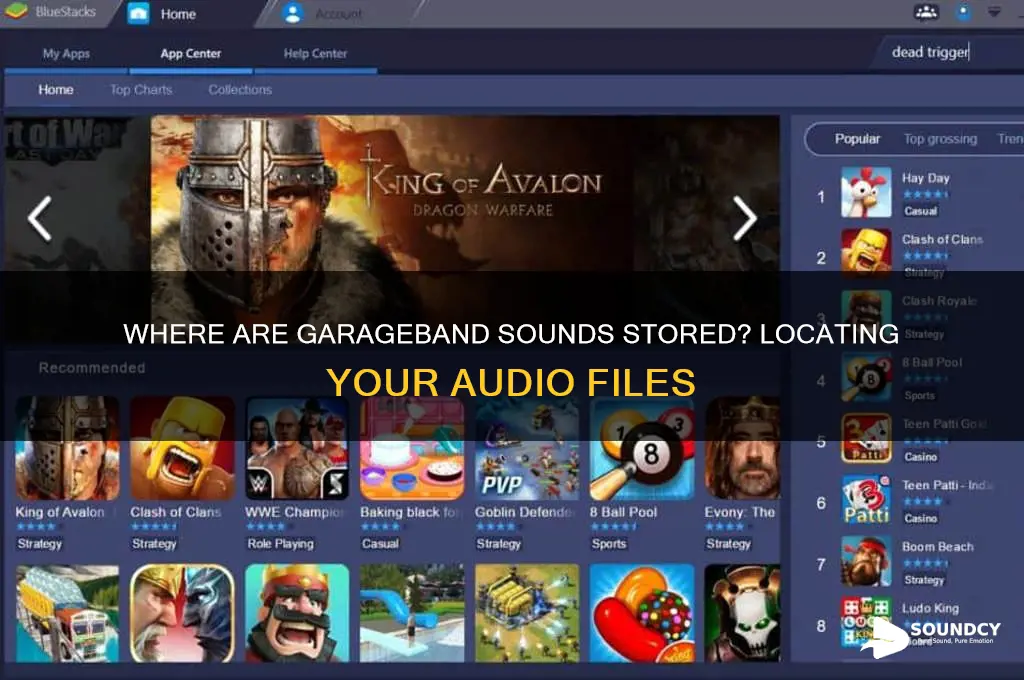Switch to the My Apps tab

[x=66, y=54]
